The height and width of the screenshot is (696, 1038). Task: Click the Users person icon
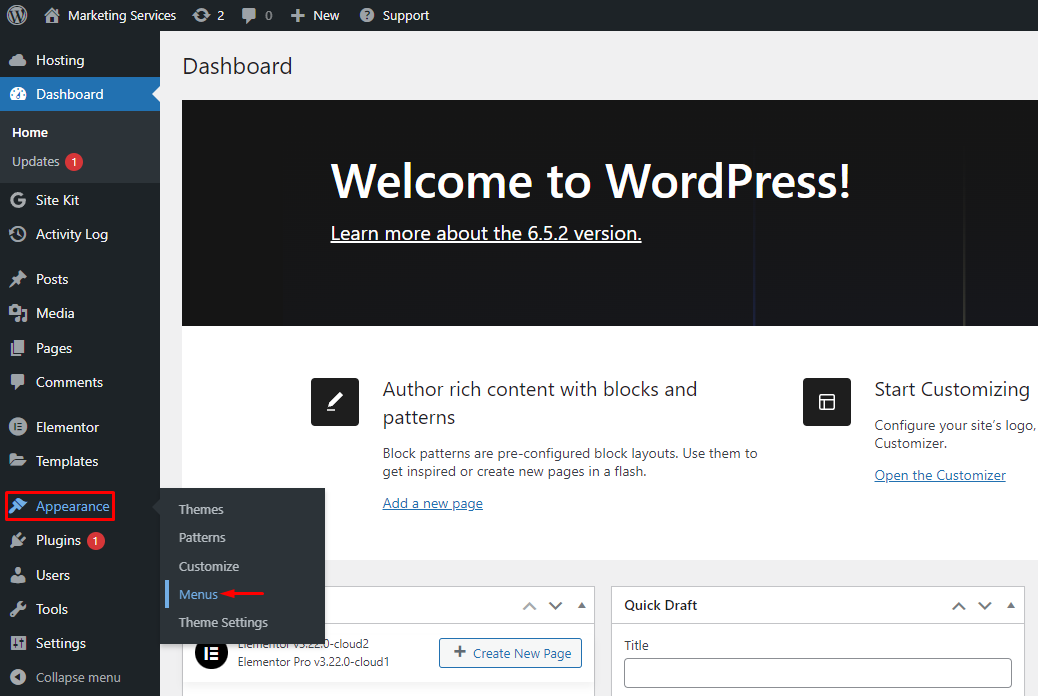click(x=18, y=575)
